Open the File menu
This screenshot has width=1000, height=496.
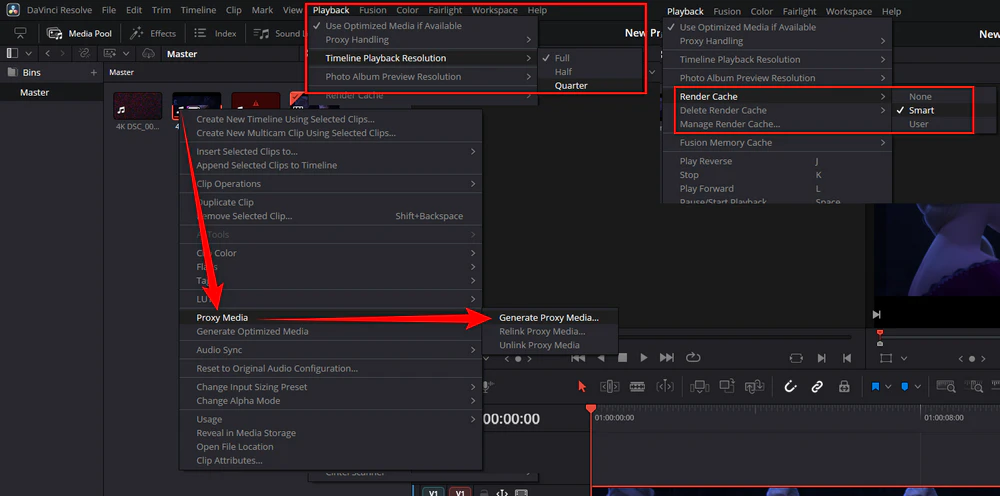109,10
